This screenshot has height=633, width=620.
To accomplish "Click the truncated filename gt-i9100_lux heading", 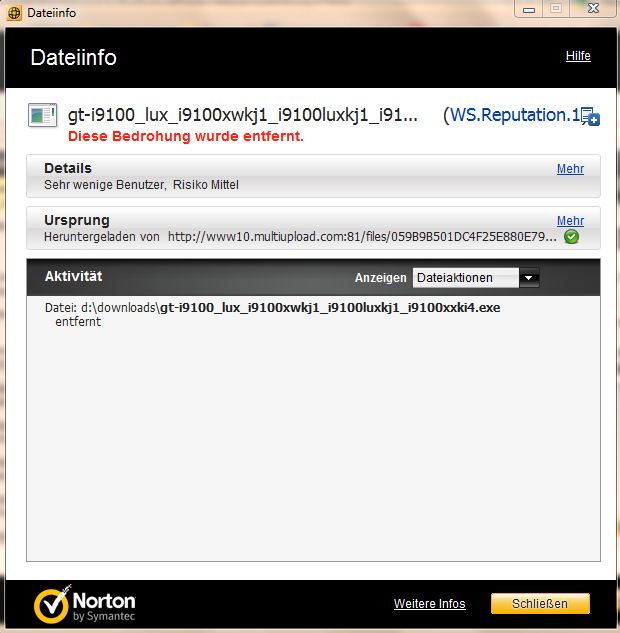I will click(243, 115).
